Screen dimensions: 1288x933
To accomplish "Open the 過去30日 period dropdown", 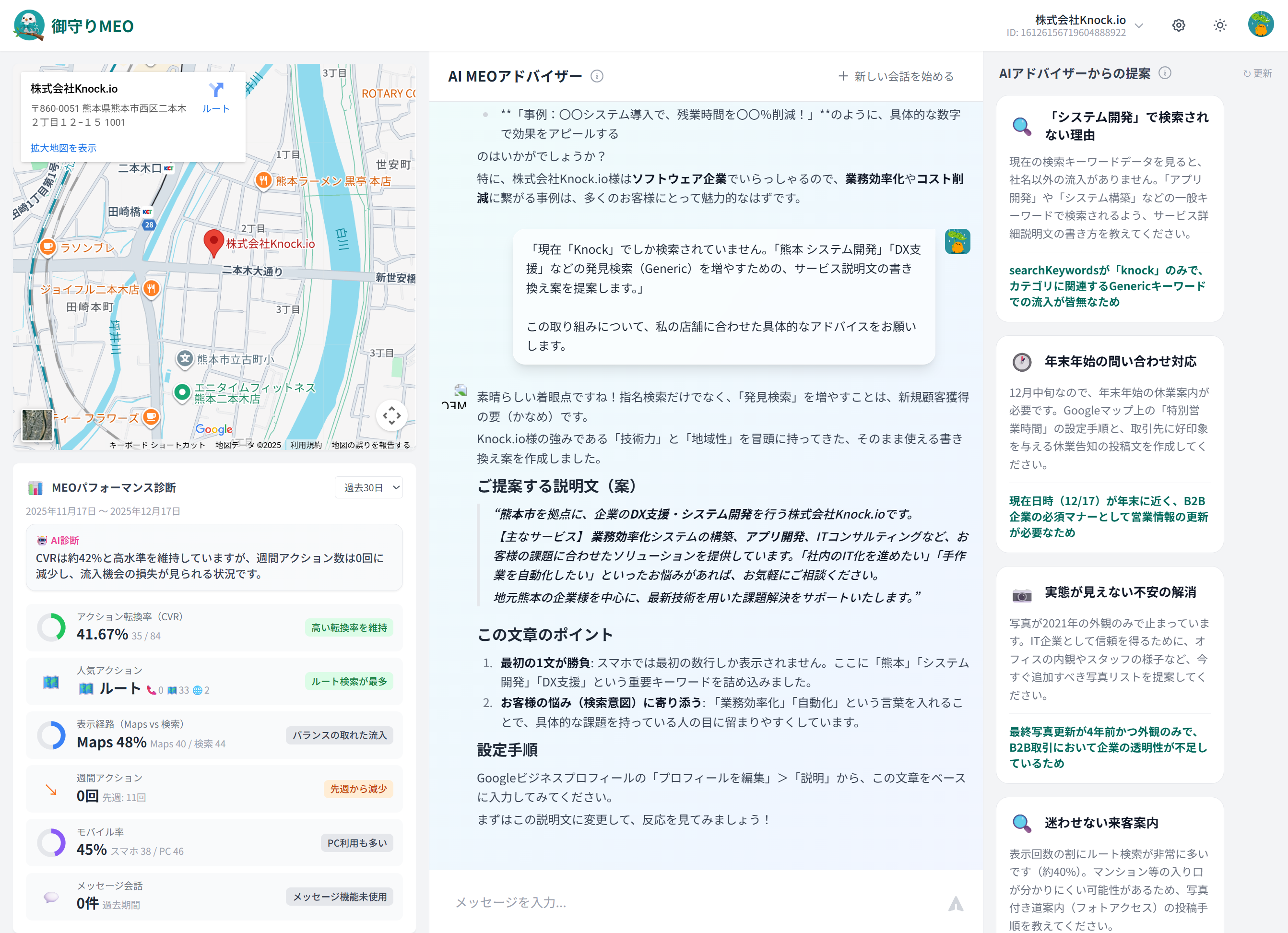I will click(368, 487).
